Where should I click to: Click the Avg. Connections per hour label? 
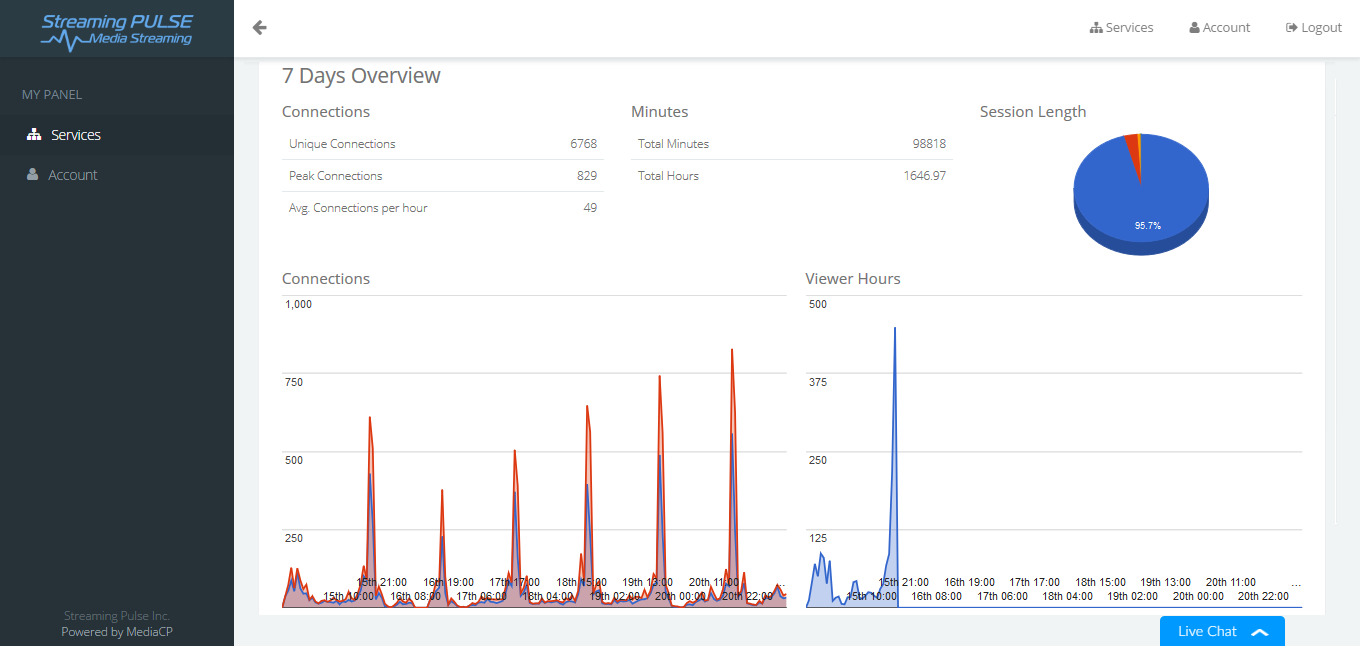[x=358, y=208]
